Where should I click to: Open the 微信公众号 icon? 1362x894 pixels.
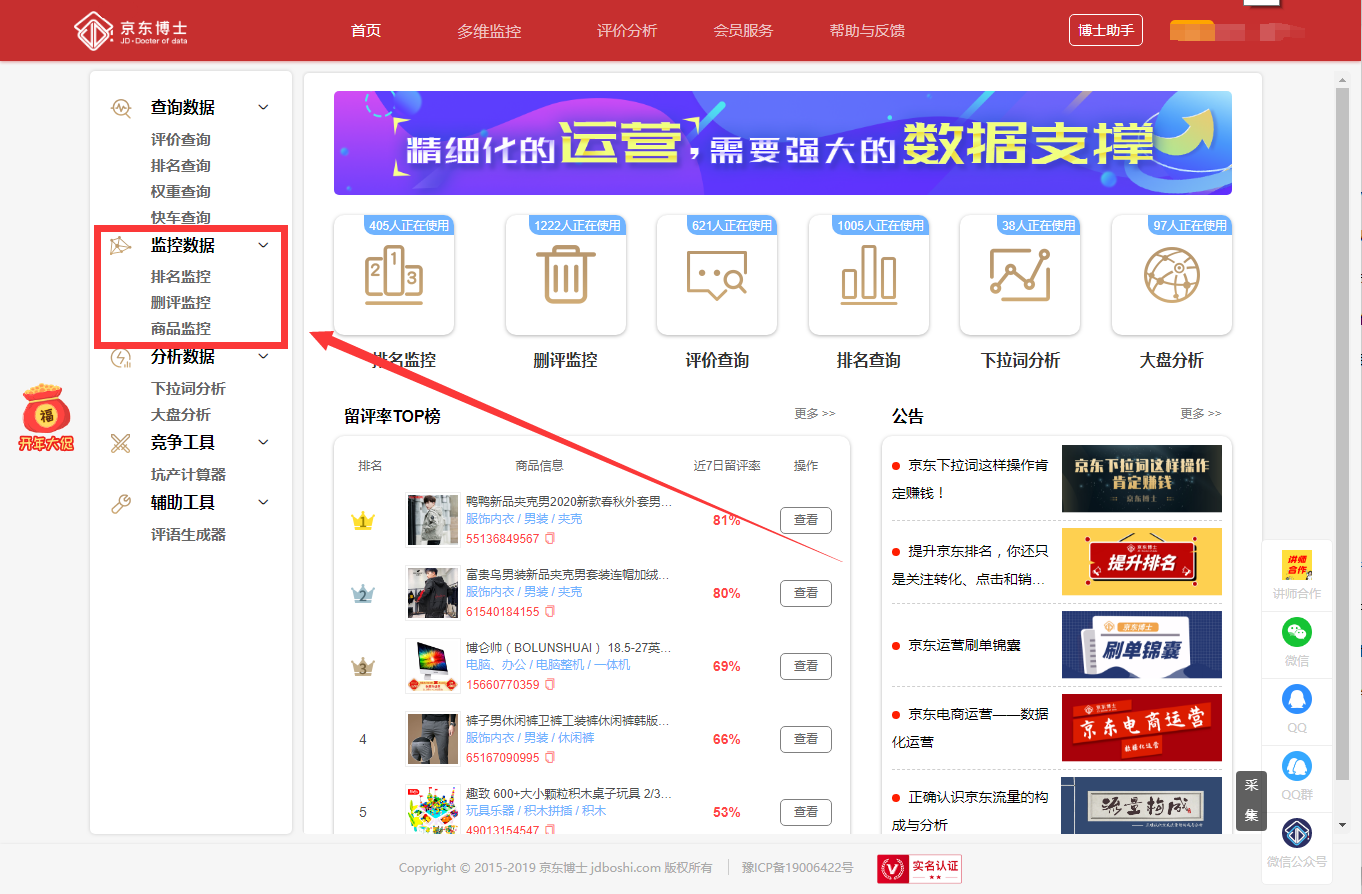1297,833
